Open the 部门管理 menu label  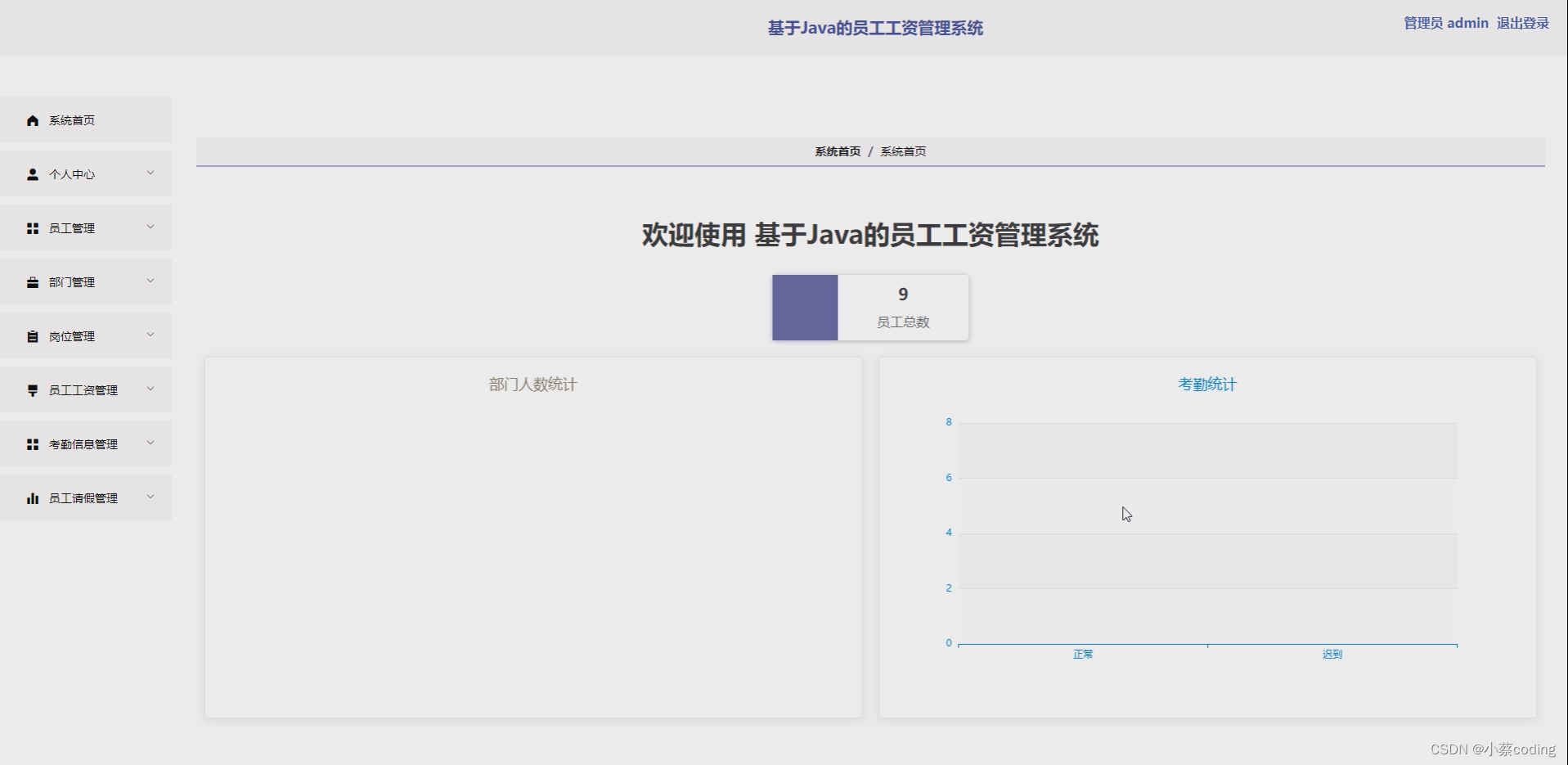[72, 282]
